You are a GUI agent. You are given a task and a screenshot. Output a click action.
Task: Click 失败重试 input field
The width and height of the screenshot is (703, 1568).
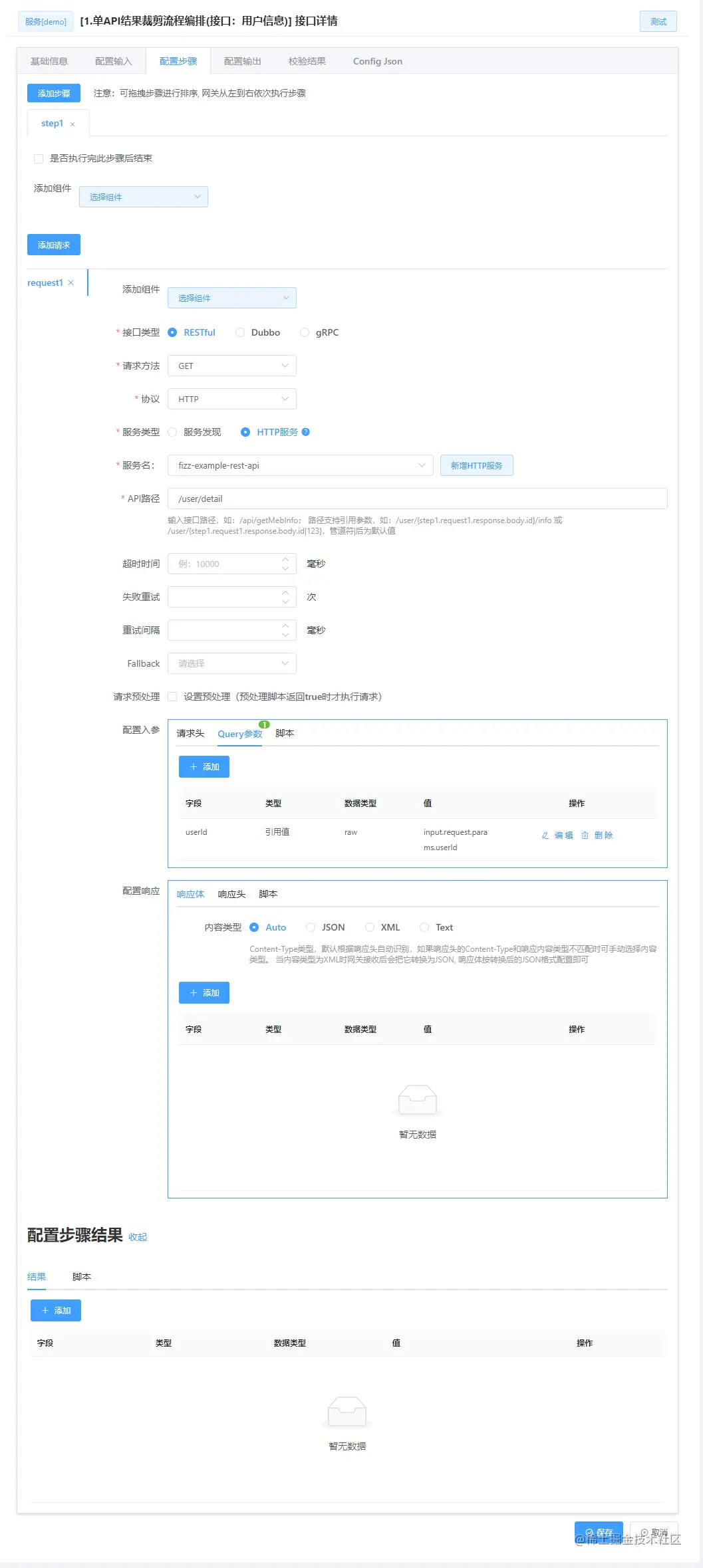[232, 597]
